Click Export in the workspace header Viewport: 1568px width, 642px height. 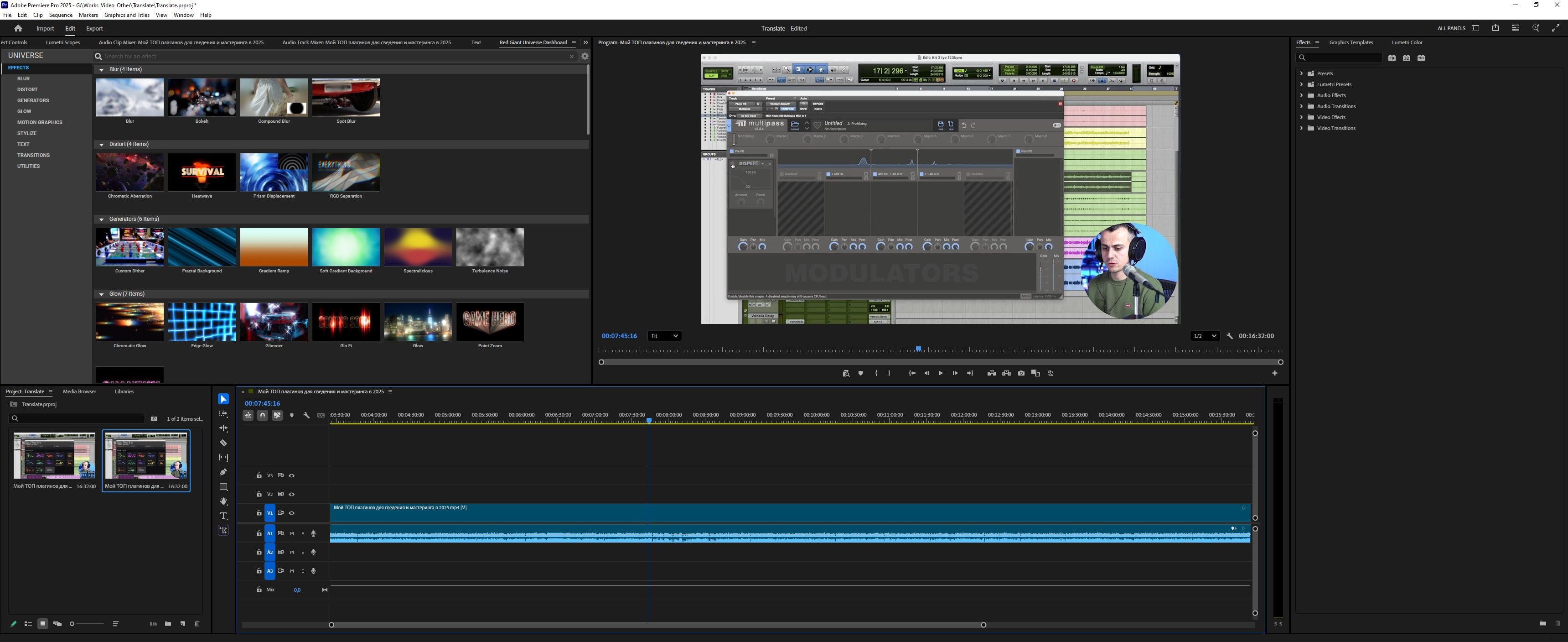(x=94, y=29)
